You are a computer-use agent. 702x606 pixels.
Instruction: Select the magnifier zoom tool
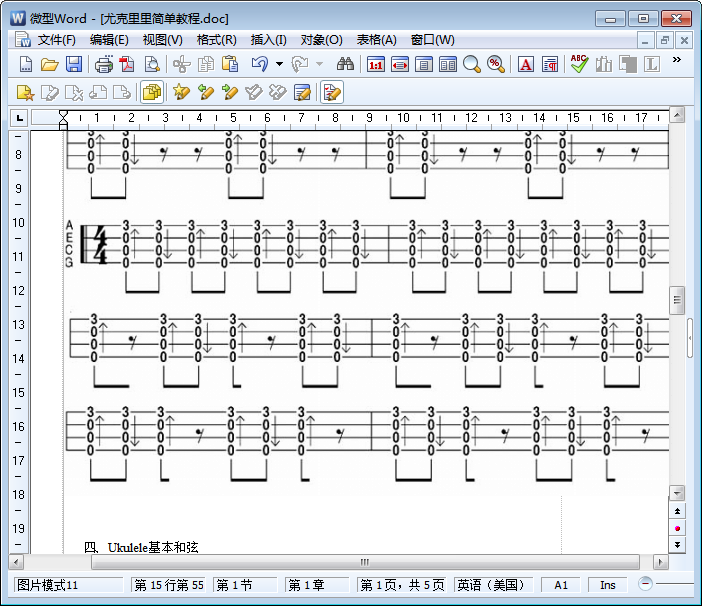[472, 65]
